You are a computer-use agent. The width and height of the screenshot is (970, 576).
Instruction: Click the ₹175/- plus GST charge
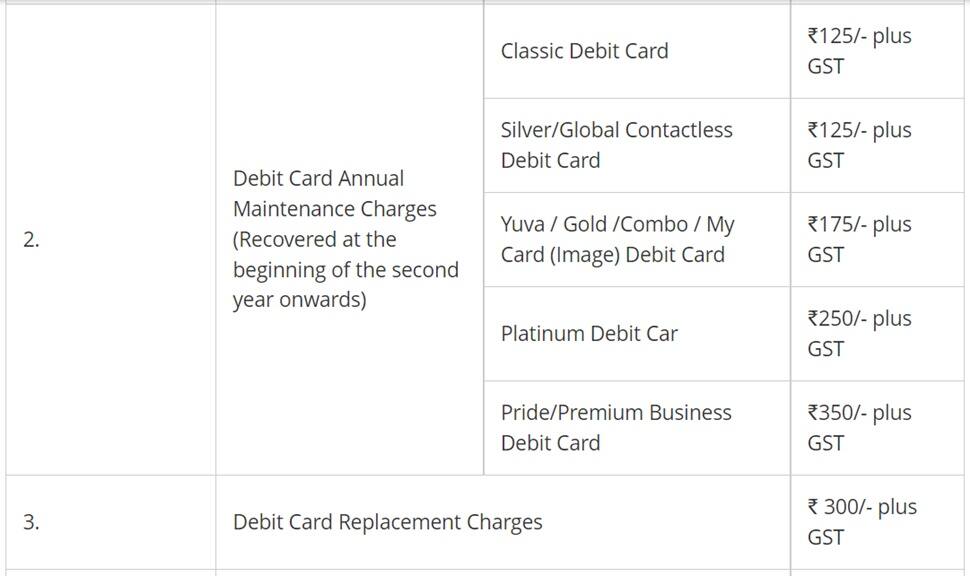[859, 239]
